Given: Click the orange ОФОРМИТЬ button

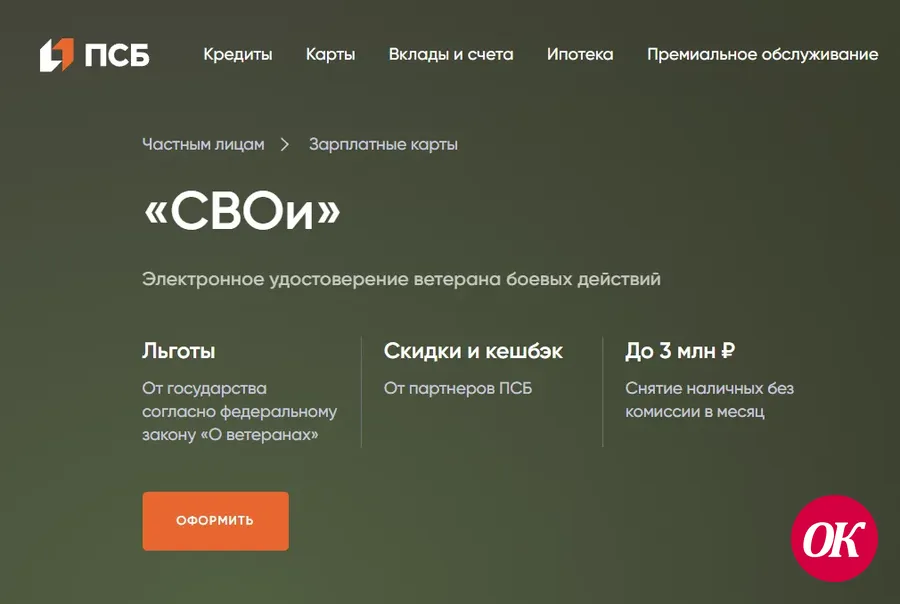Looking at the screenshot, I should 215,521.
